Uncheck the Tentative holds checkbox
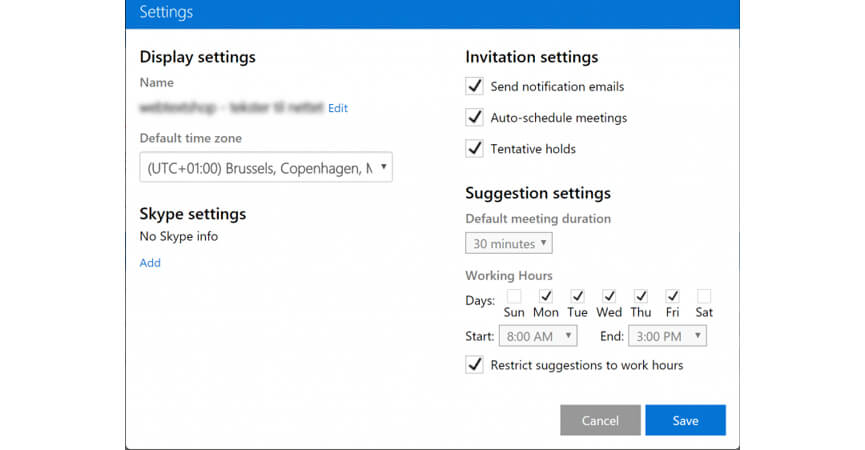 [475, 149]
